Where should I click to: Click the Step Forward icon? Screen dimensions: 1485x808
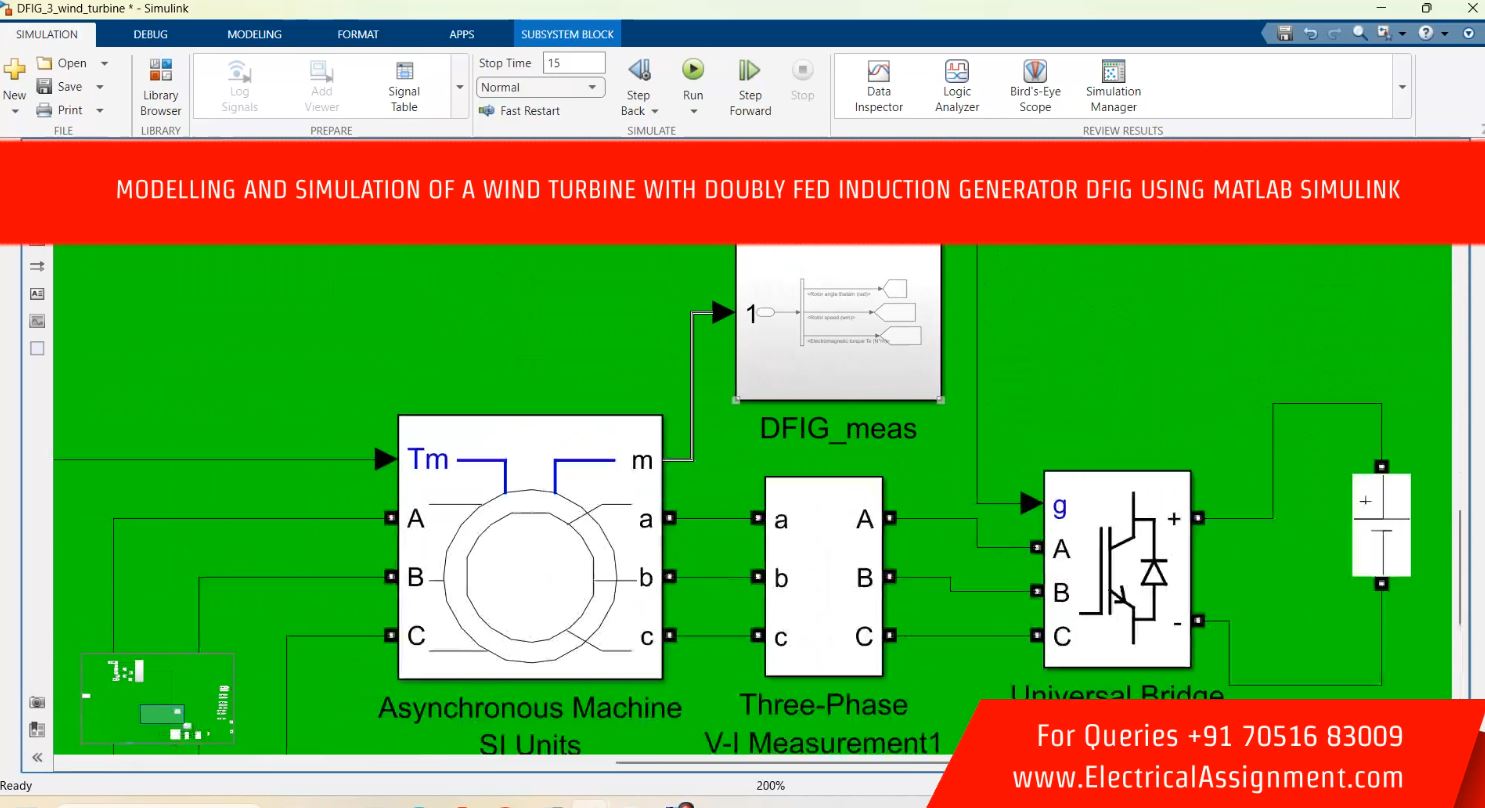(x=749, y=70)
